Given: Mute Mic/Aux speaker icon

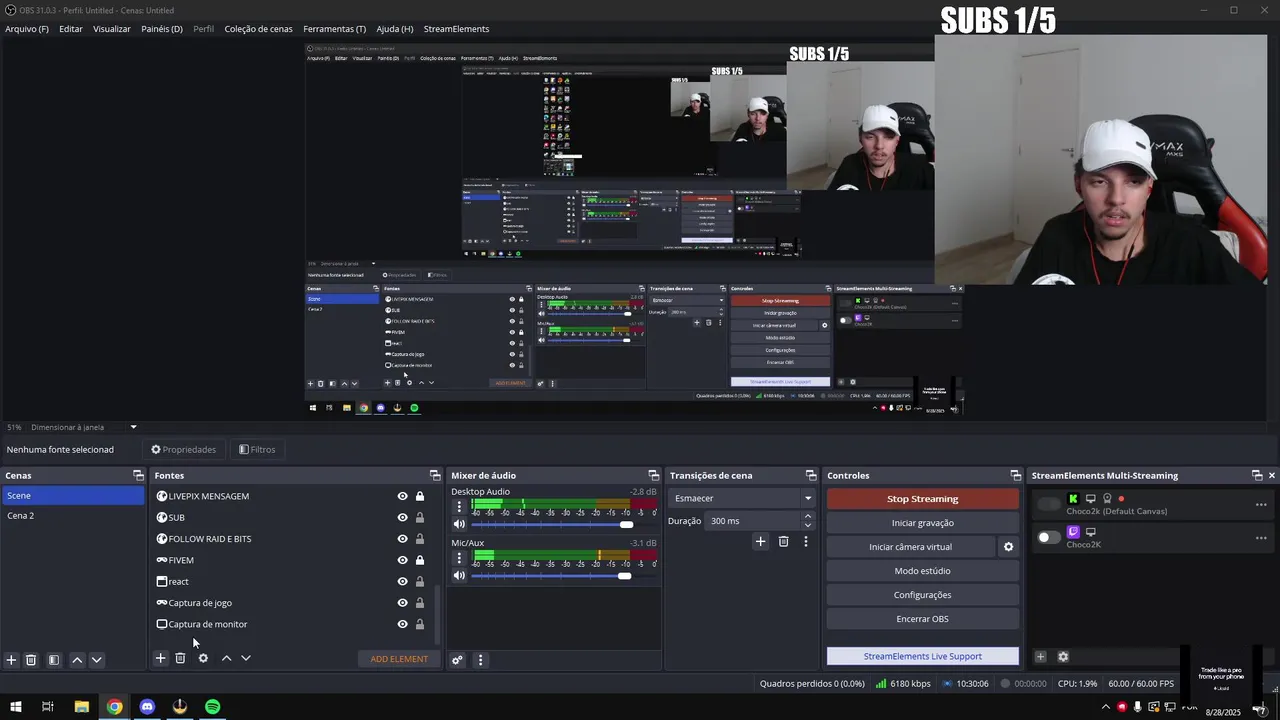Looking at the screenshot, I should 459,575.
